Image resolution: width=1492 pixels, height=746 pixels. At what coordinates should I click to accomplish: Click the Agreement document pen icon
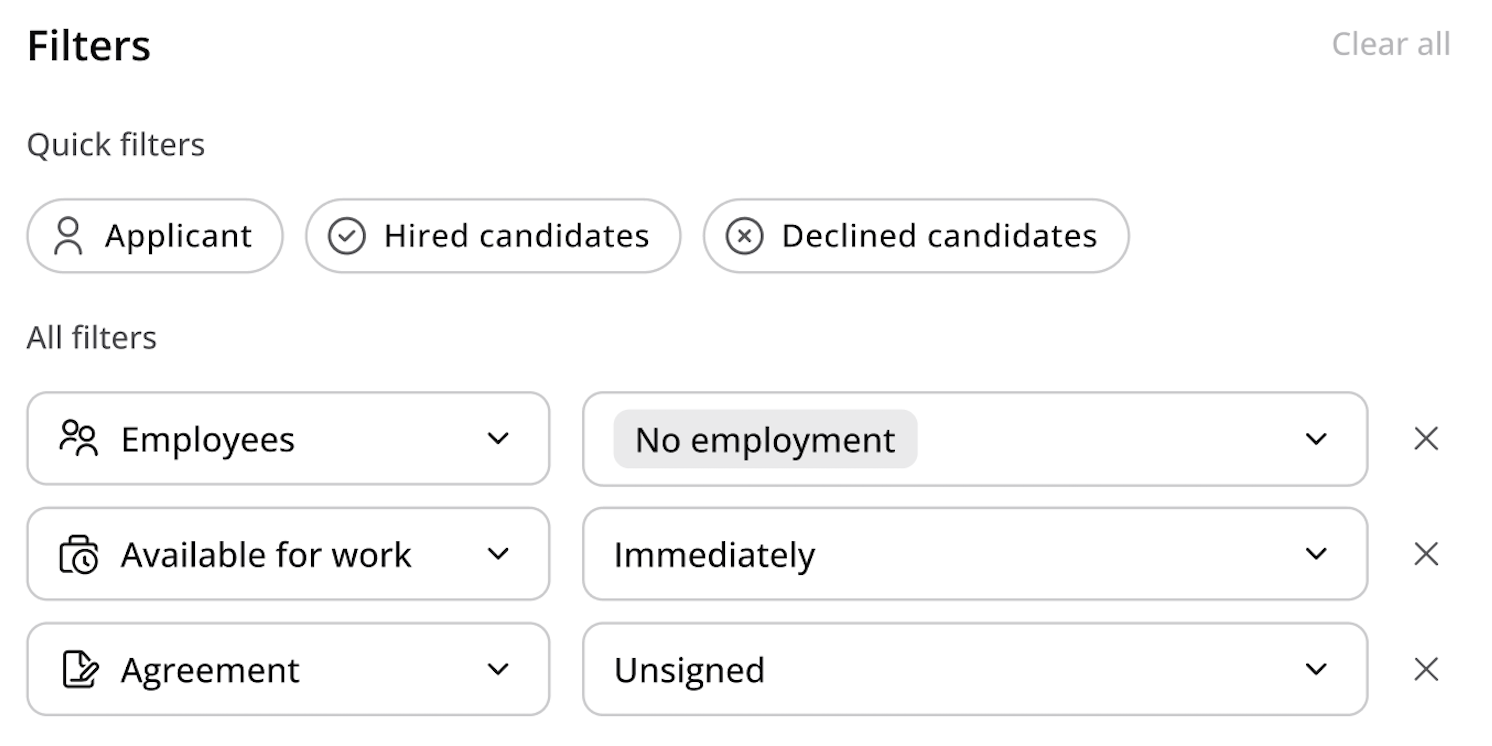coord(80,669)
